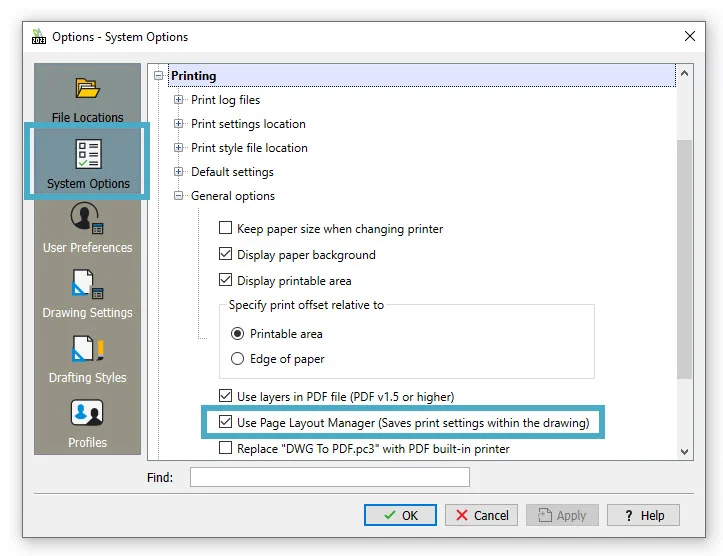Expand the Print log files node
The image size is (723, 556).
(179, 100)
